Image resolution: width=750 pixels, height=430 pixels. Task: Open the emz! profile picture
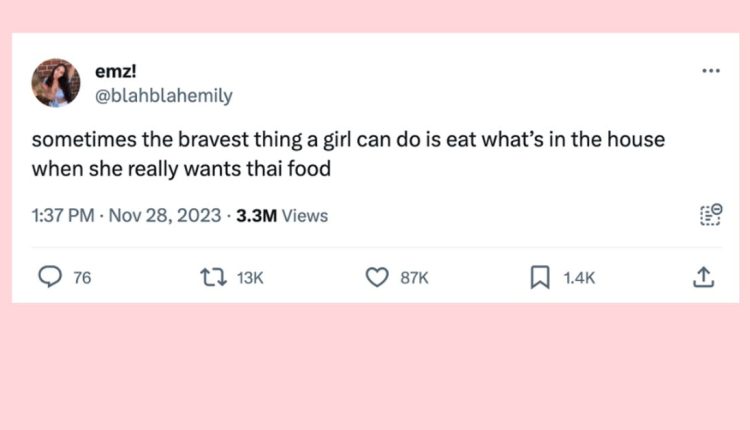point(56,83)
